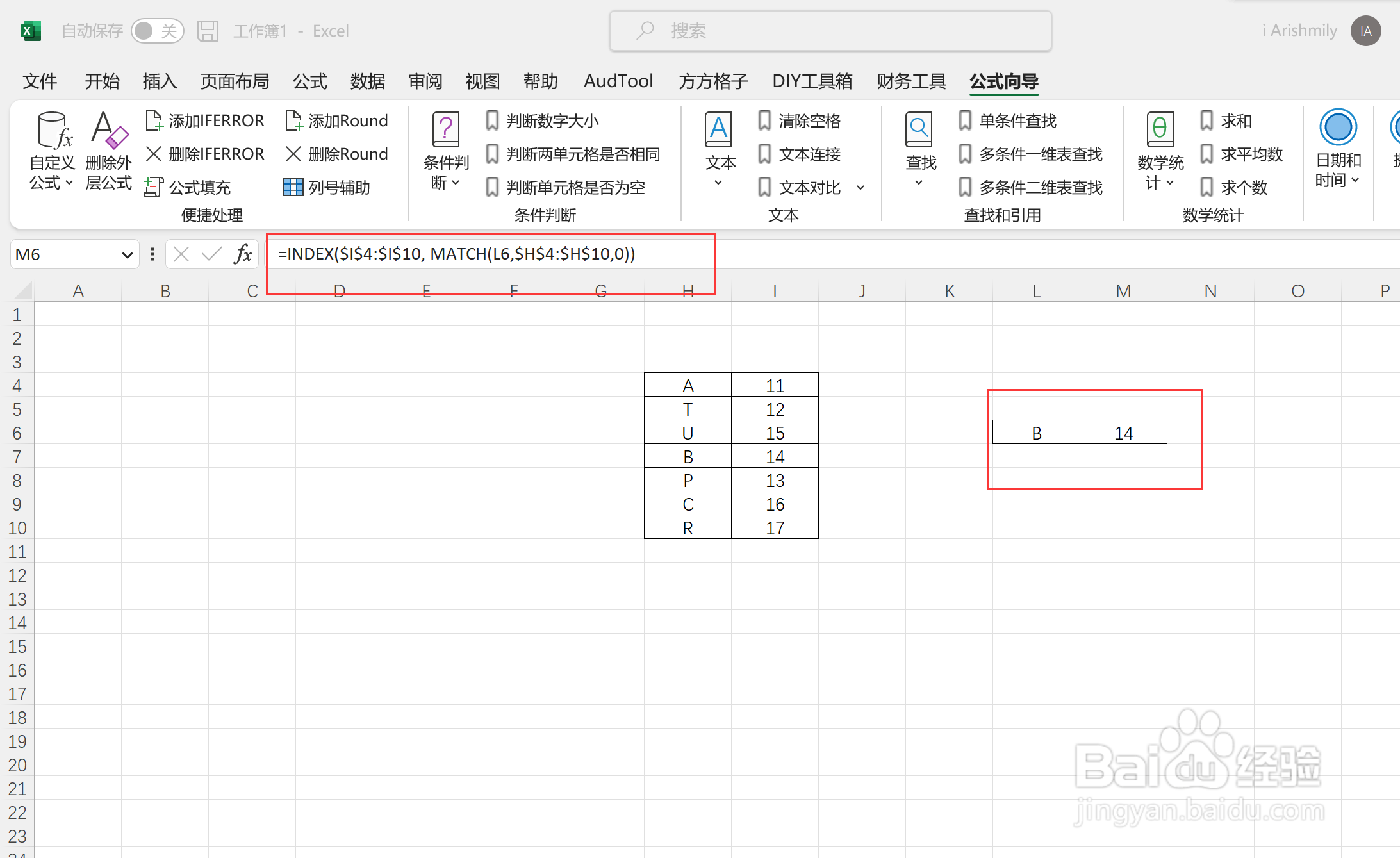Click the 求平均数 option

(1242, 154)
